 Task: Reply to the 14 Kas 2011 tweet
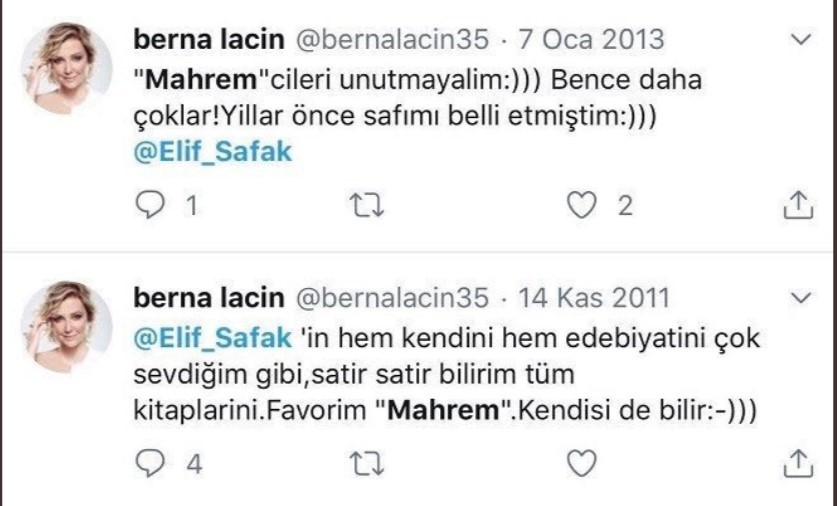pos(148,462)
